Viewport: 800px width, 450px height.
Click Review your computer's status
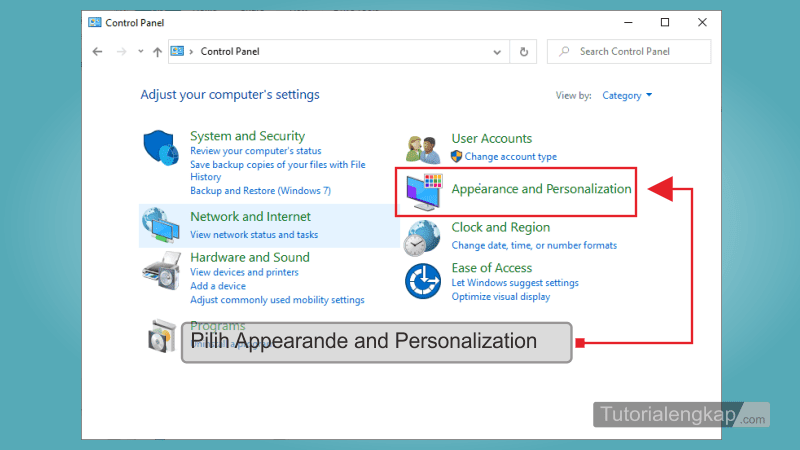256,151
